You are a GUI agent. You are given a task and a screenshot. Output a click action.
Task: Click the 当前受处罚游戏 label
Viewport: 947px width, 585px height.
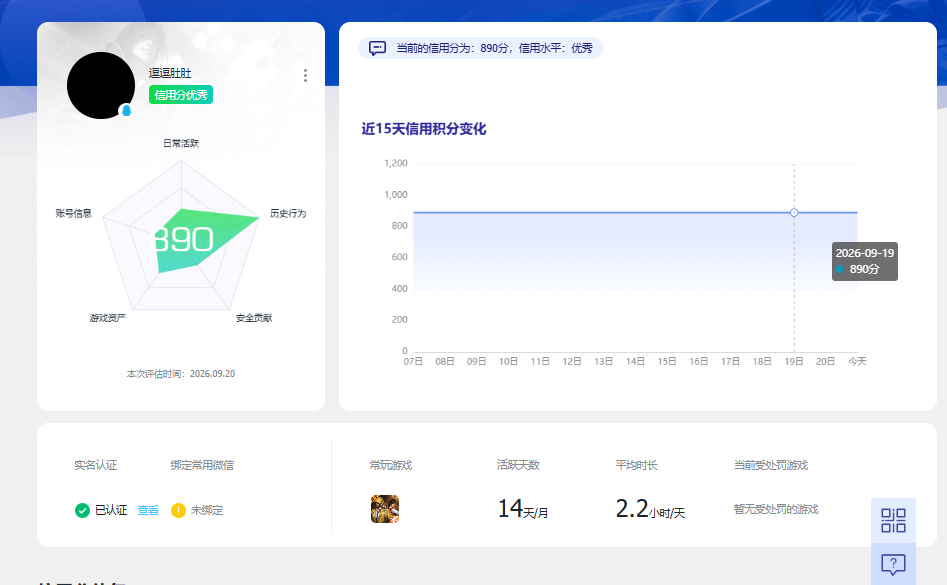[x=771, y=465]
